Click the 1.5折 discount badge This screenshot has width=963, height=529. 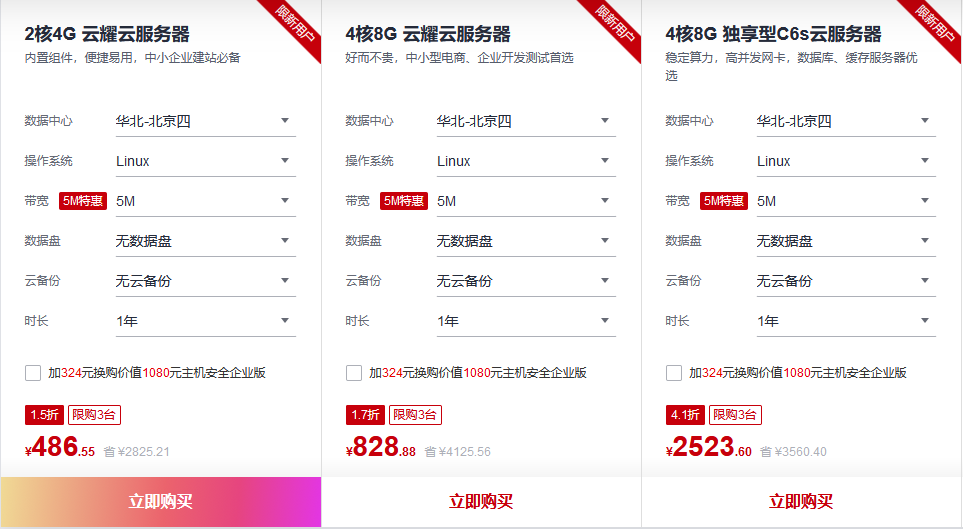[44, 415]
